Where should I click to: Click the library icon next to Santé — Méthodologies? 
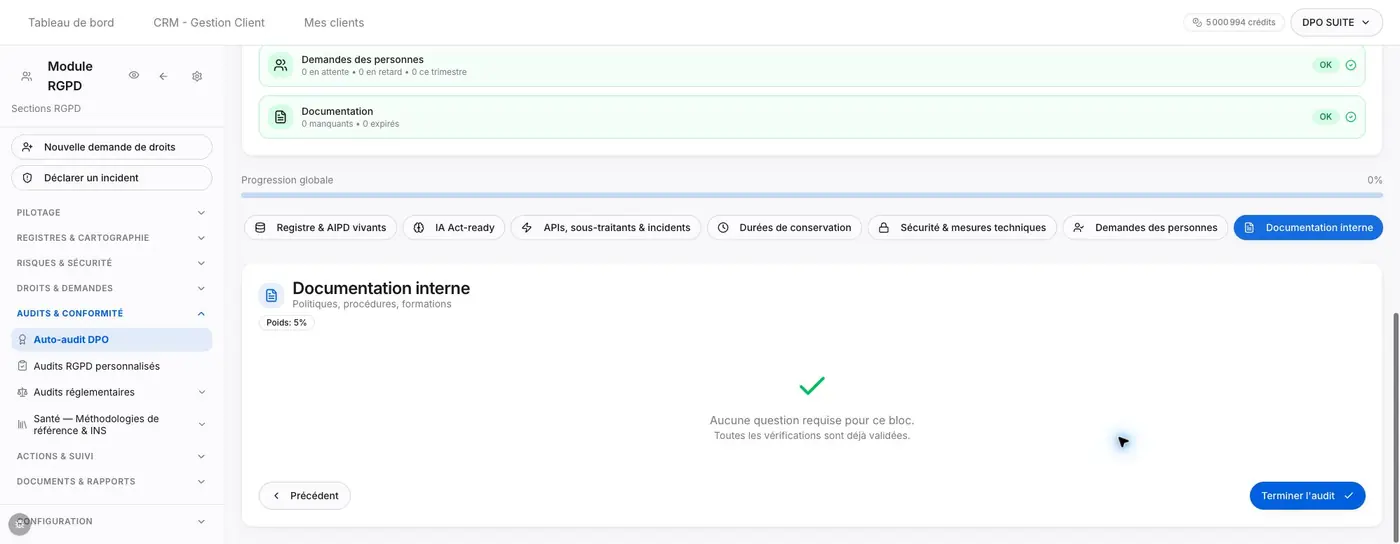tap(23, 425)
